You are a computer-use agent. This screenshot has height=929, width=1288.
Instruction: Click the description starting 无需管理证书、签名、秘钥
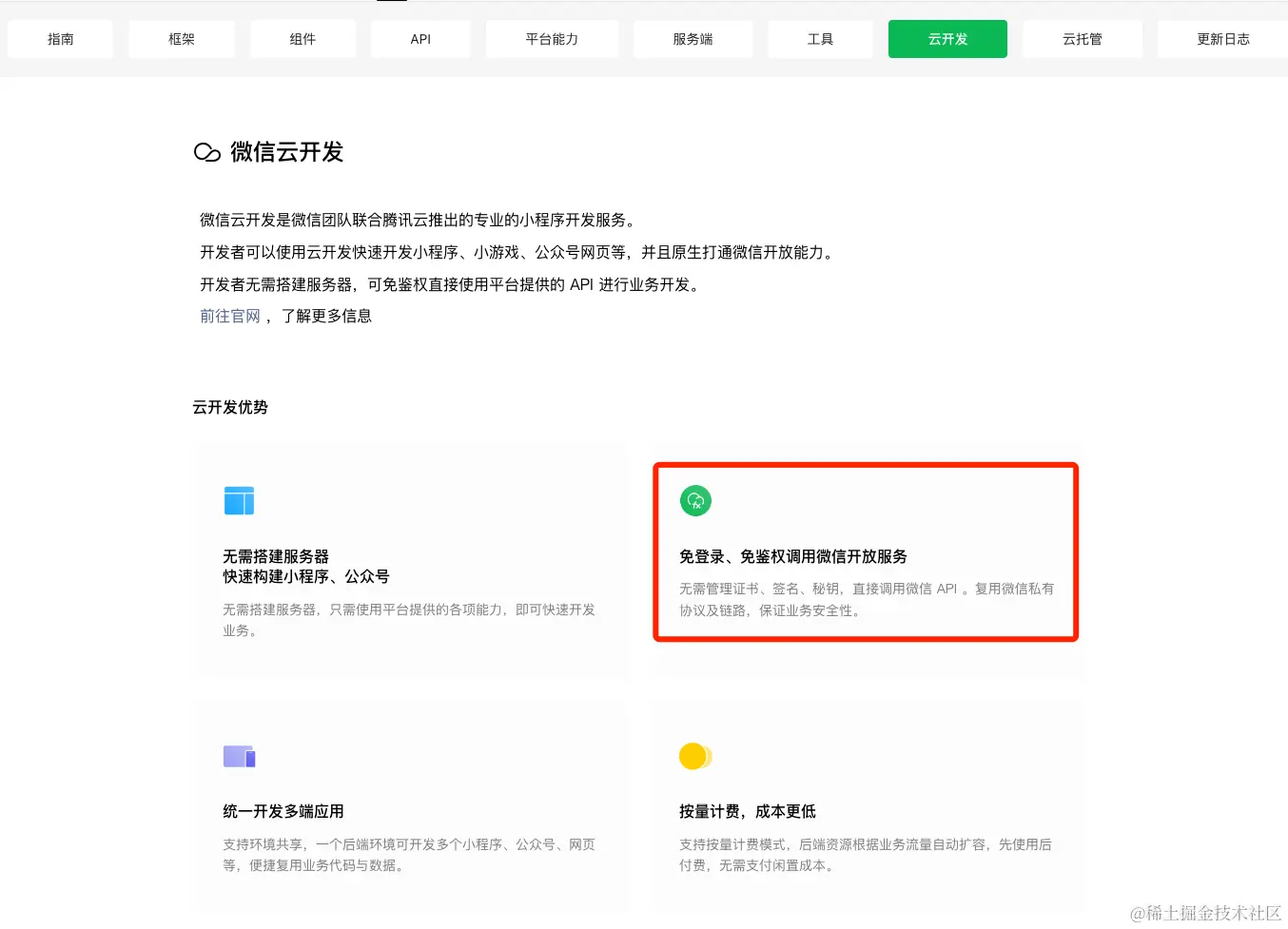coord(867,600)
